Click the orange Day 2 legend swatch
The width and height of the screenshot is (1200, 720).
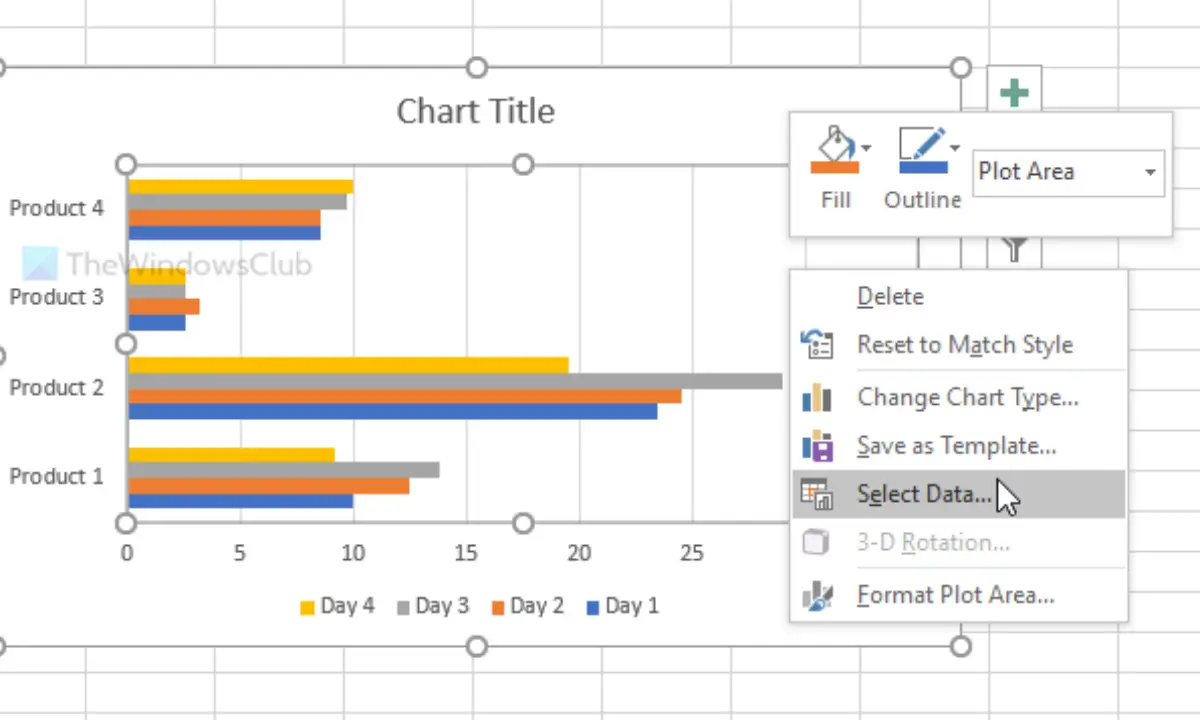click(x=497, y=607)
